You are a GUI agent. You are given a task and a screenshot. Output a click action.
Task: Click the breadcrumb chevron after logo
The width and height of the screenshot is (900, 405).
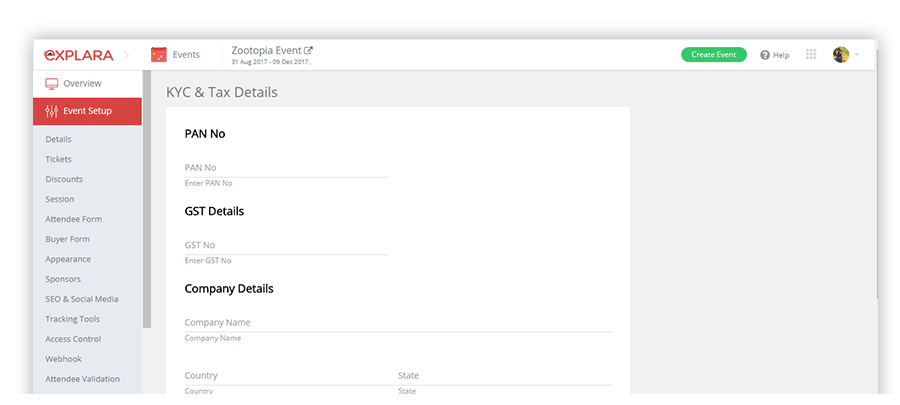point(127,55)
